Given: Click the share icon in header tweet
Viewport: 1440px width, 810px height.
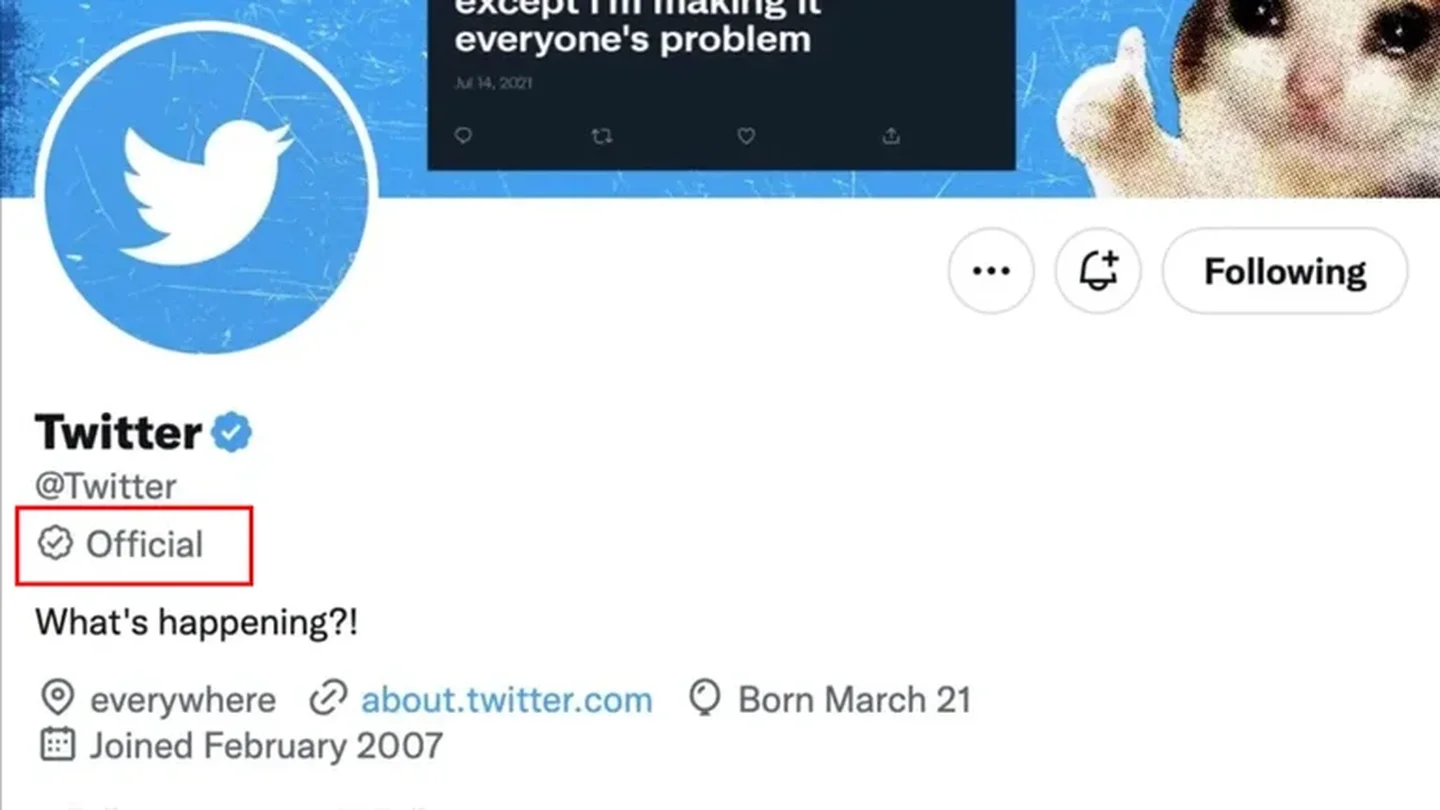Looking at the screenshot, I should [x=891, y=136].
